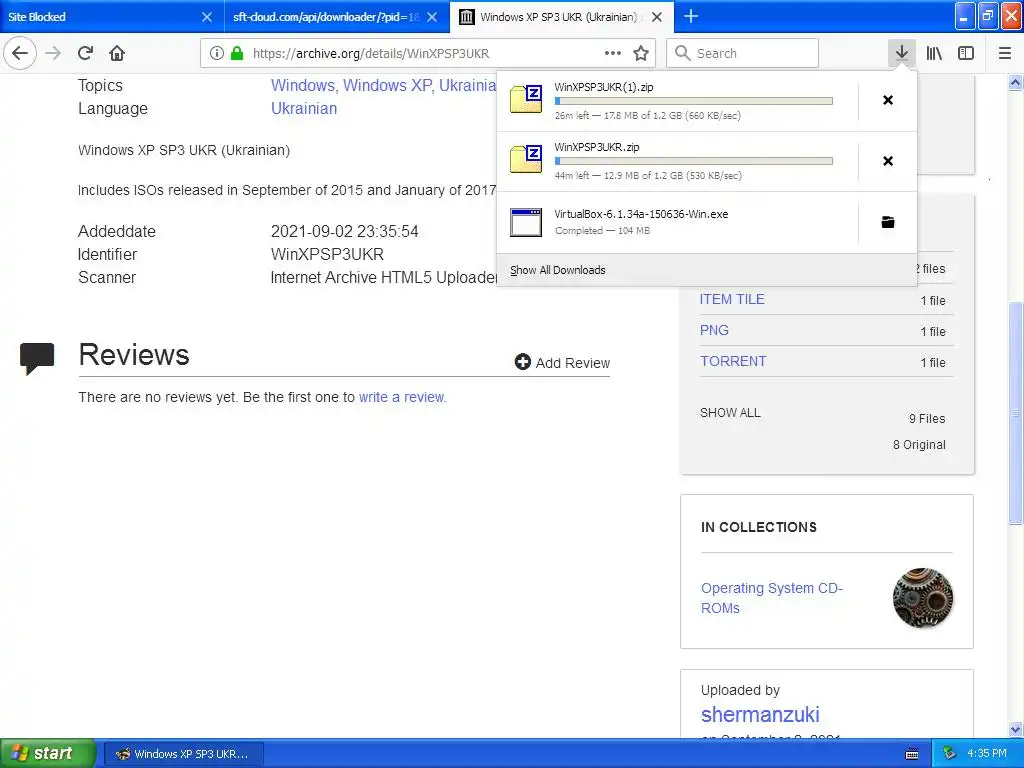Viewport: 1024px width, 768px height.
Task: Click SHOW ALL files link
Action: 730,413
